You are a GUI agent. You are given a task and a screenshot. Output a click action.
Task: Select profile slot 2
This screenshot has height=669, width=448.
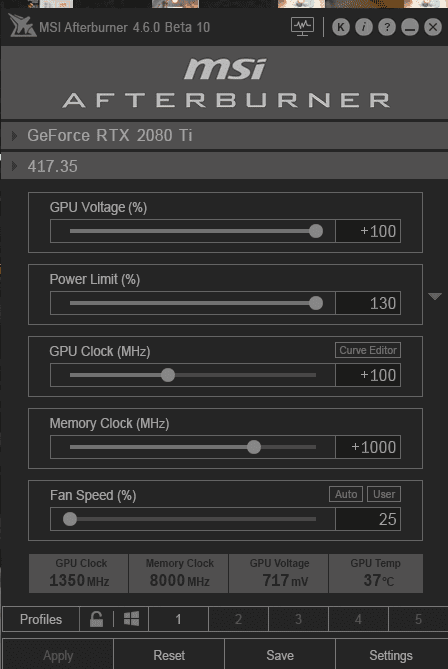(239, 619)
